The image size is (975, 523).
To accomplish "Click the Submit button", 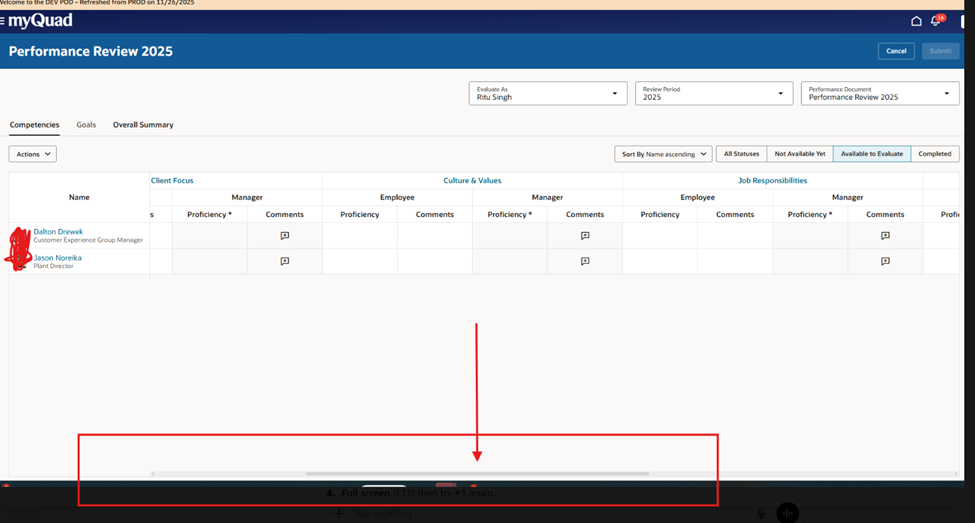I will coord(940,51).
